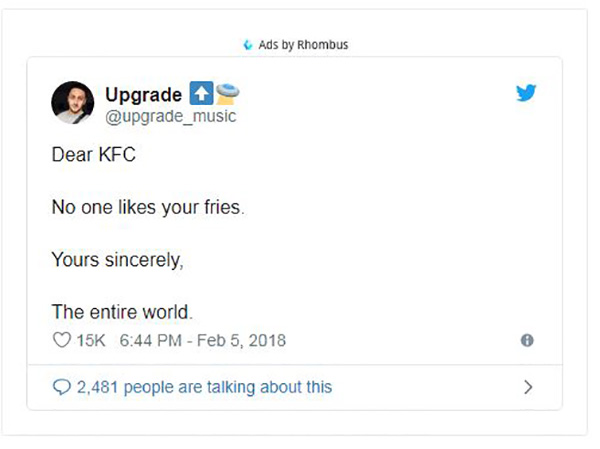
Task: View 2,481 people are talking about this
Action: (204, 387)
